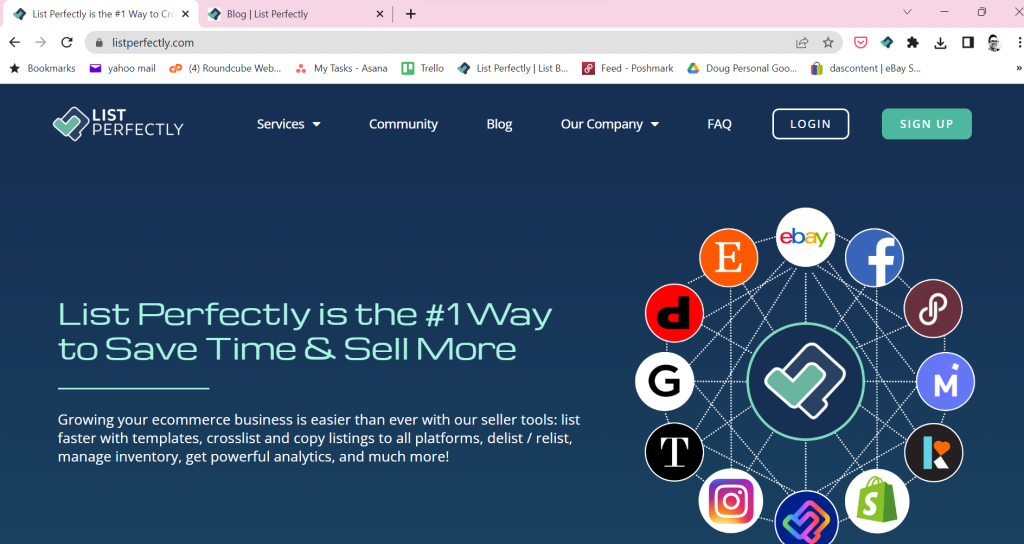Open the Pocket extension icon
This screenshot has width=1024, height=544.
(x=861, y=42)
